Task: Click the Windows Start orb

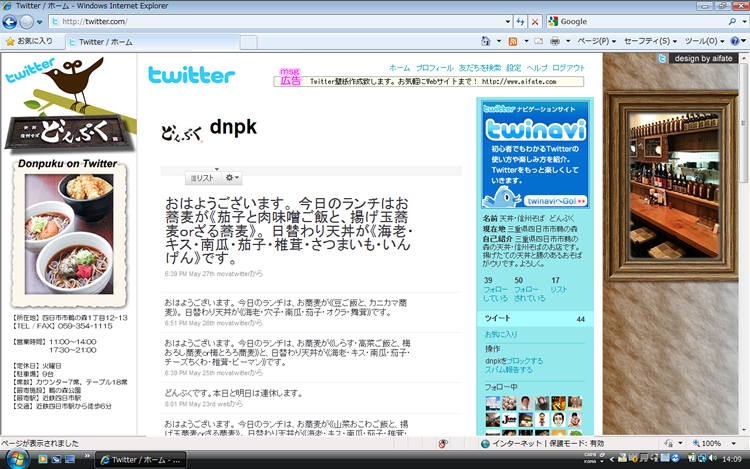Action: coord(16,459)
